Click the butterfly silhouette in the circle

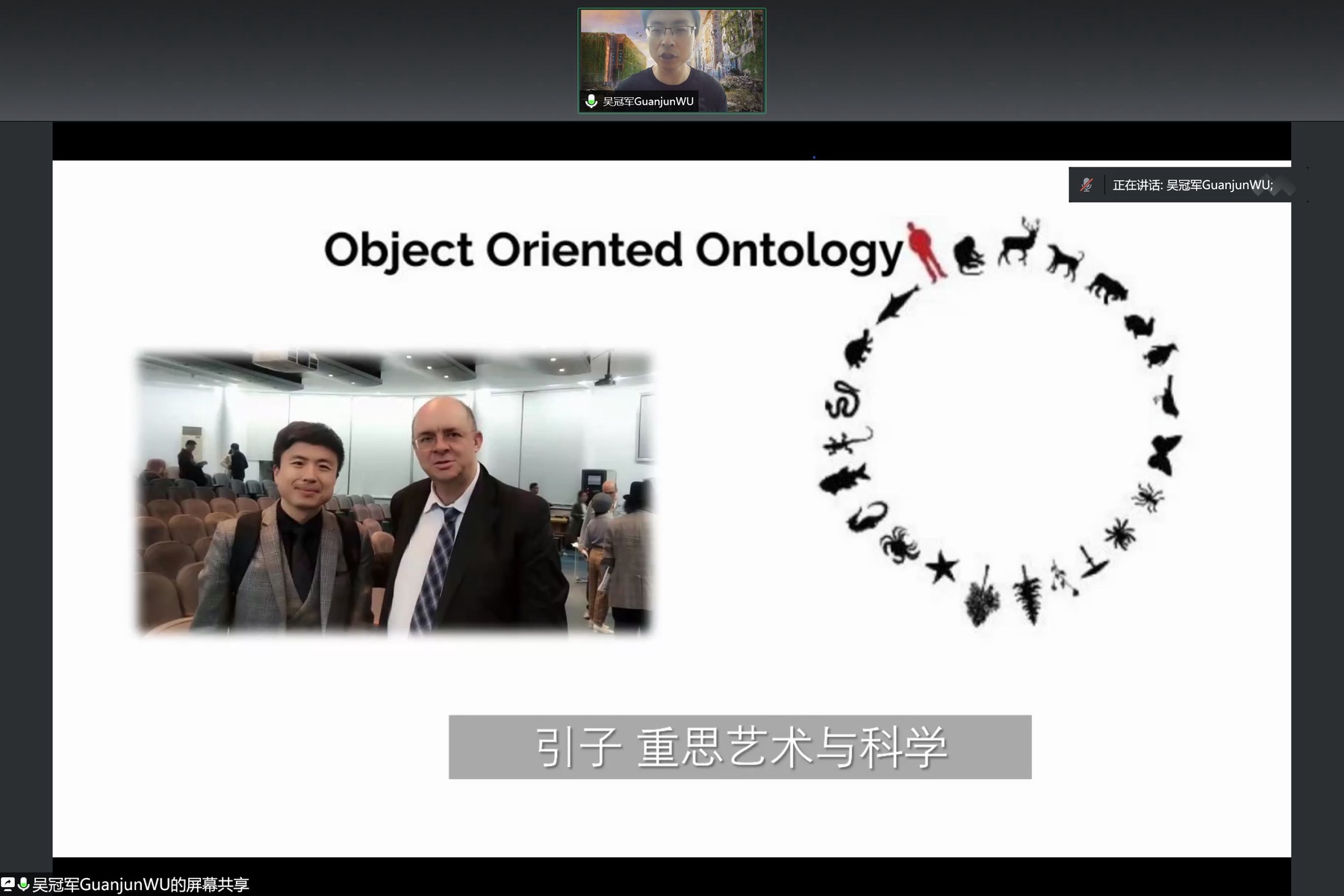click(1164, 454)
